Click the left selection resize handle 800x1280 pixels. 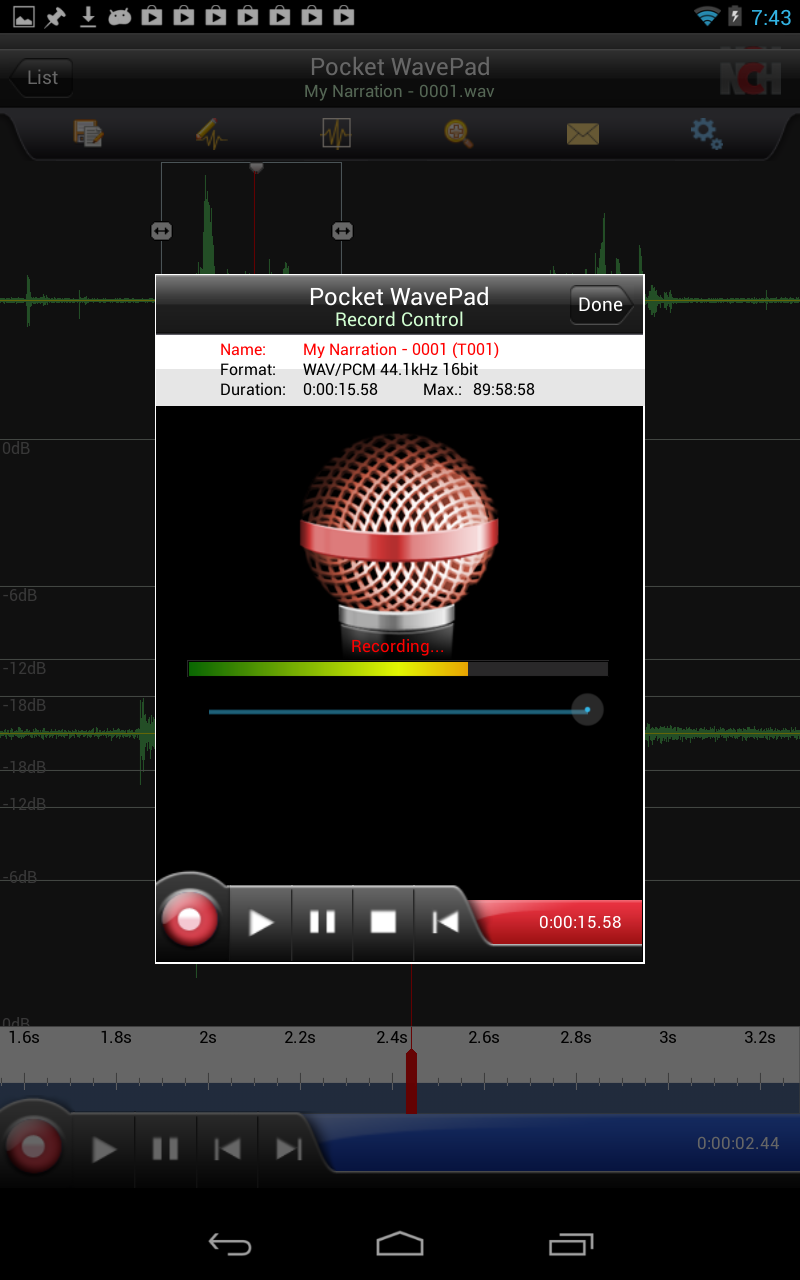coord(161,231)
